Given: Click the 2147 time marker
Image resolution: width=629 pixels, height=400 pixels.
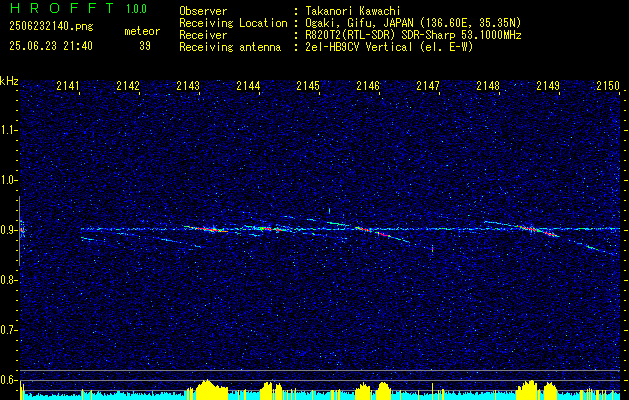Looking at the screenshot, I should click(428, 85).
